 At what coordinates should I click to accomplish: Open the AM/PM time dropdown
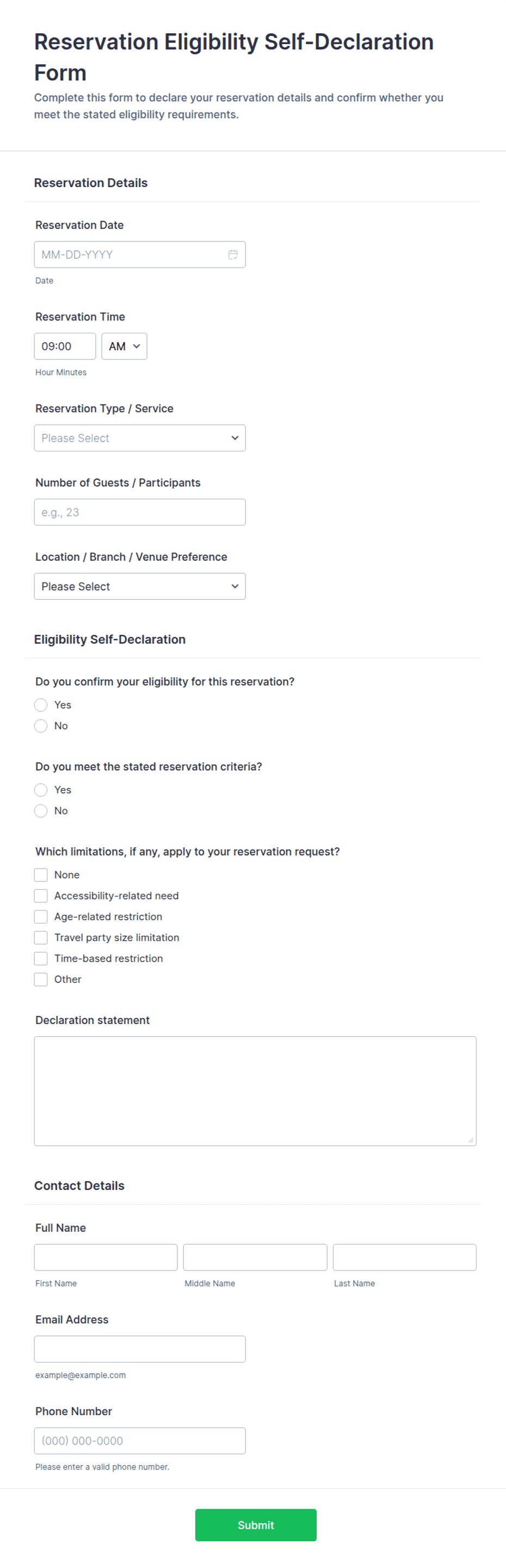[124, 346]
